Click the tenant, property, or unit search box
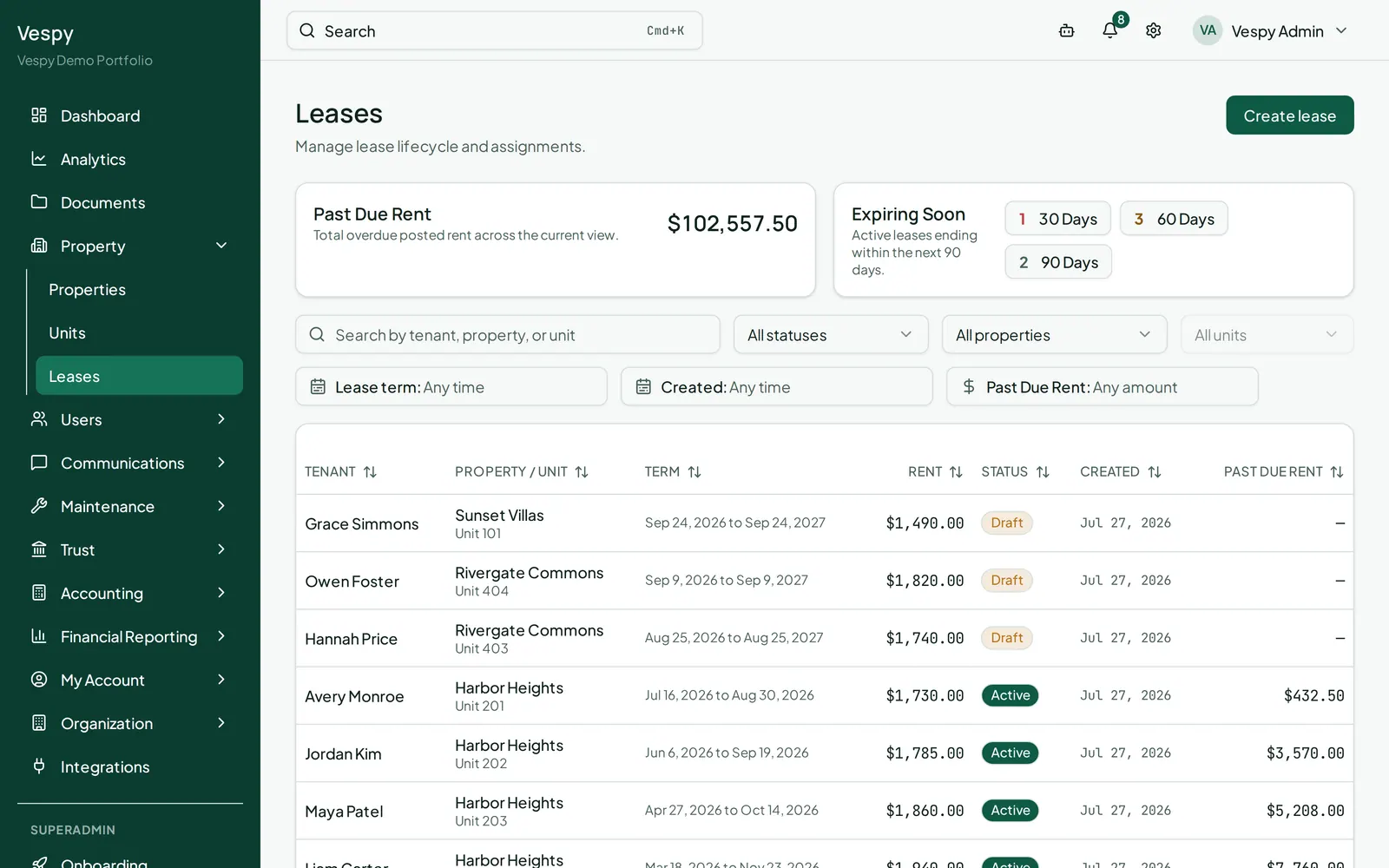The image size is (1389, 868). 508,334
